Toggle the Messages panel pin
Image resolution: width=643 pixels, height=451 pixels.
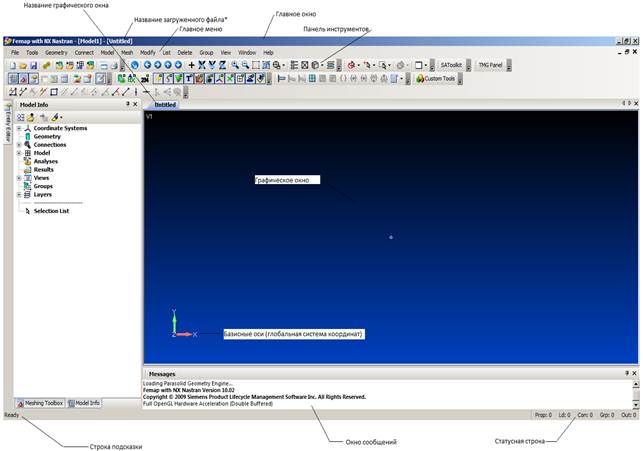(x=627, y=373)
